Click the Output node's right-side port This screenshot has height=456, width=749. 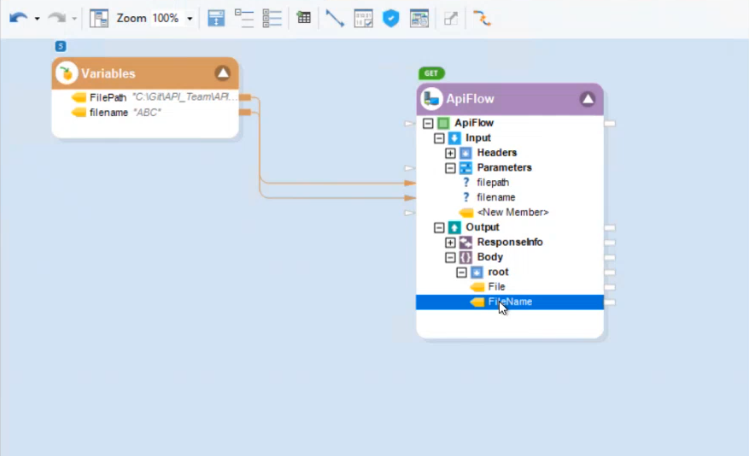610,228
